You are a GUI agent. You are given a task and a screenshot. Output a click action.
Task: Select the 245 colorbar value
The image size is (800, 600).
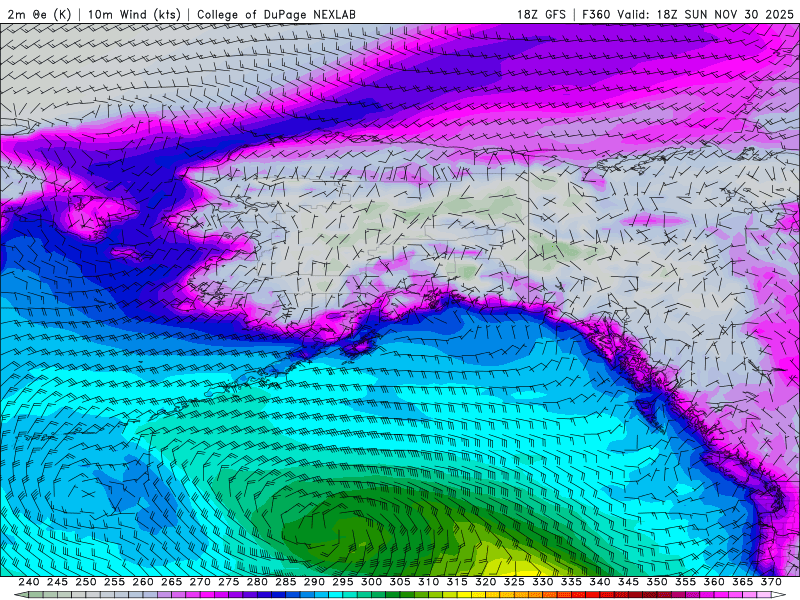point(57,582)
